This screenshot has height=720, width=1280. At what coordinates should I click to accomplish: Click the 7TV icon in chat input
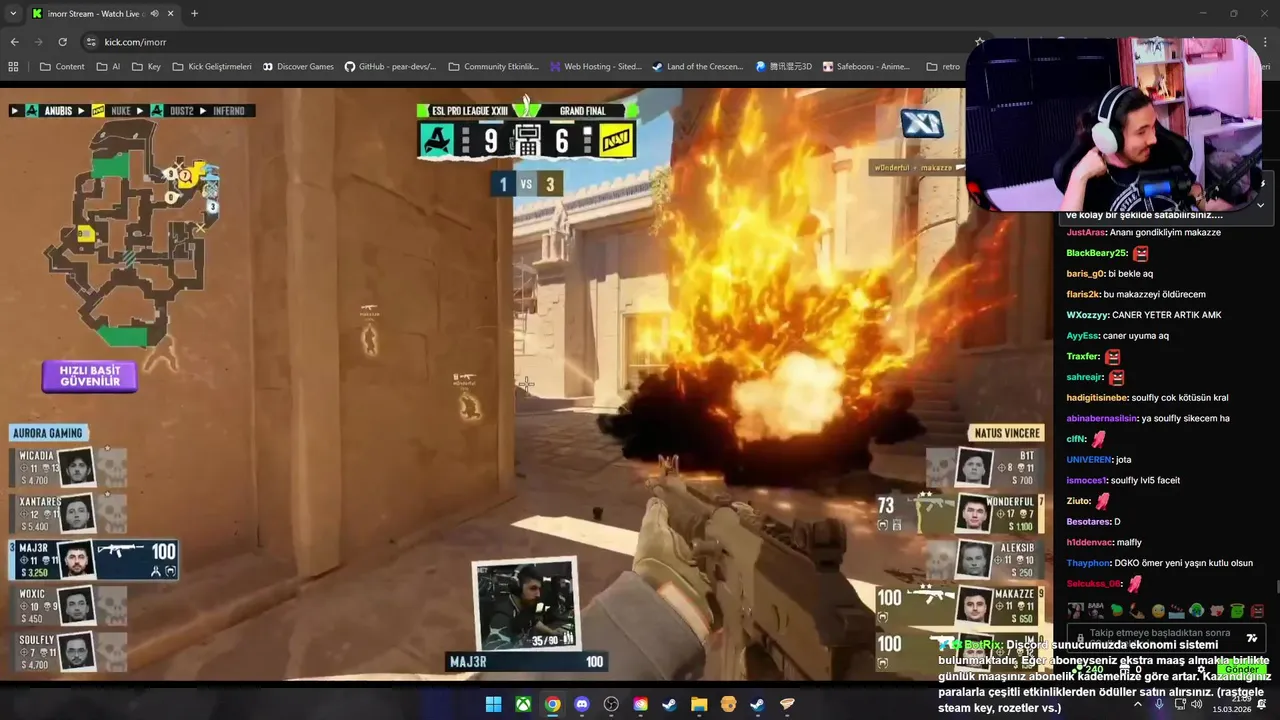(x=1252, y=638)
